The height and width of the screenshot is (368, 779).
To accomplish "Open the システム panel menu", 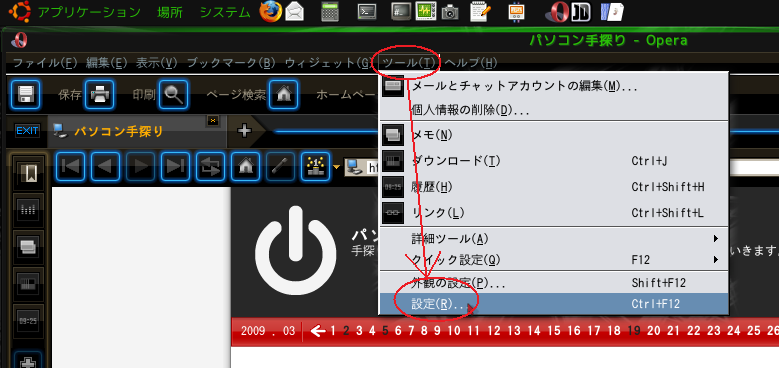I will (225, 12).
